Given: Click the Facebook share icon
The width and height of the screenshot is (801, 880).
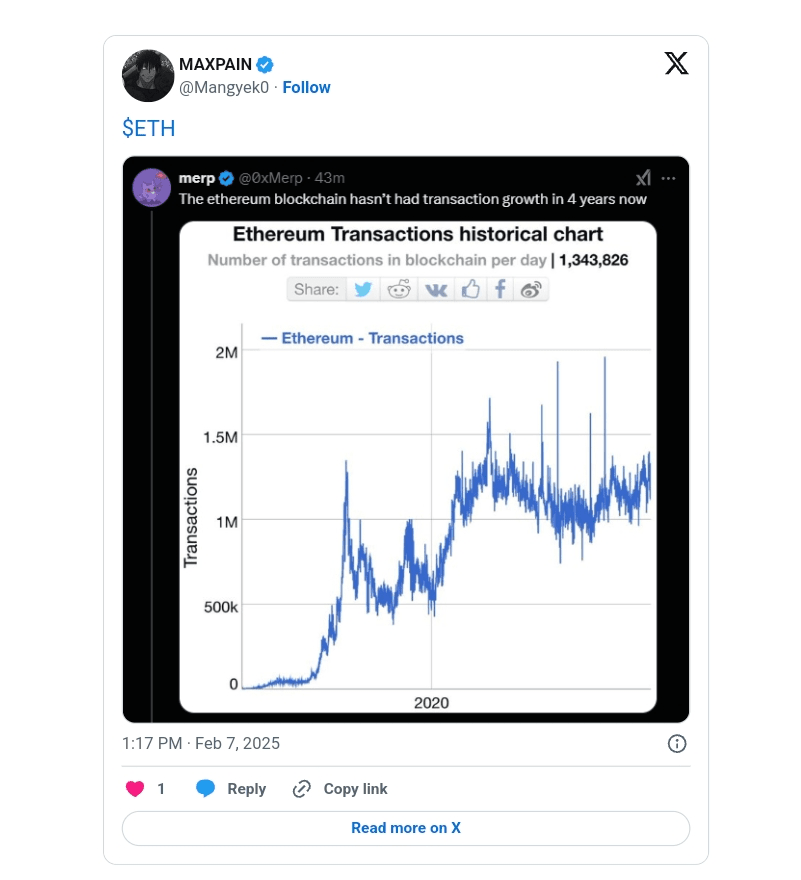Looking at the screenshot, I should click(x=500, y=290).
